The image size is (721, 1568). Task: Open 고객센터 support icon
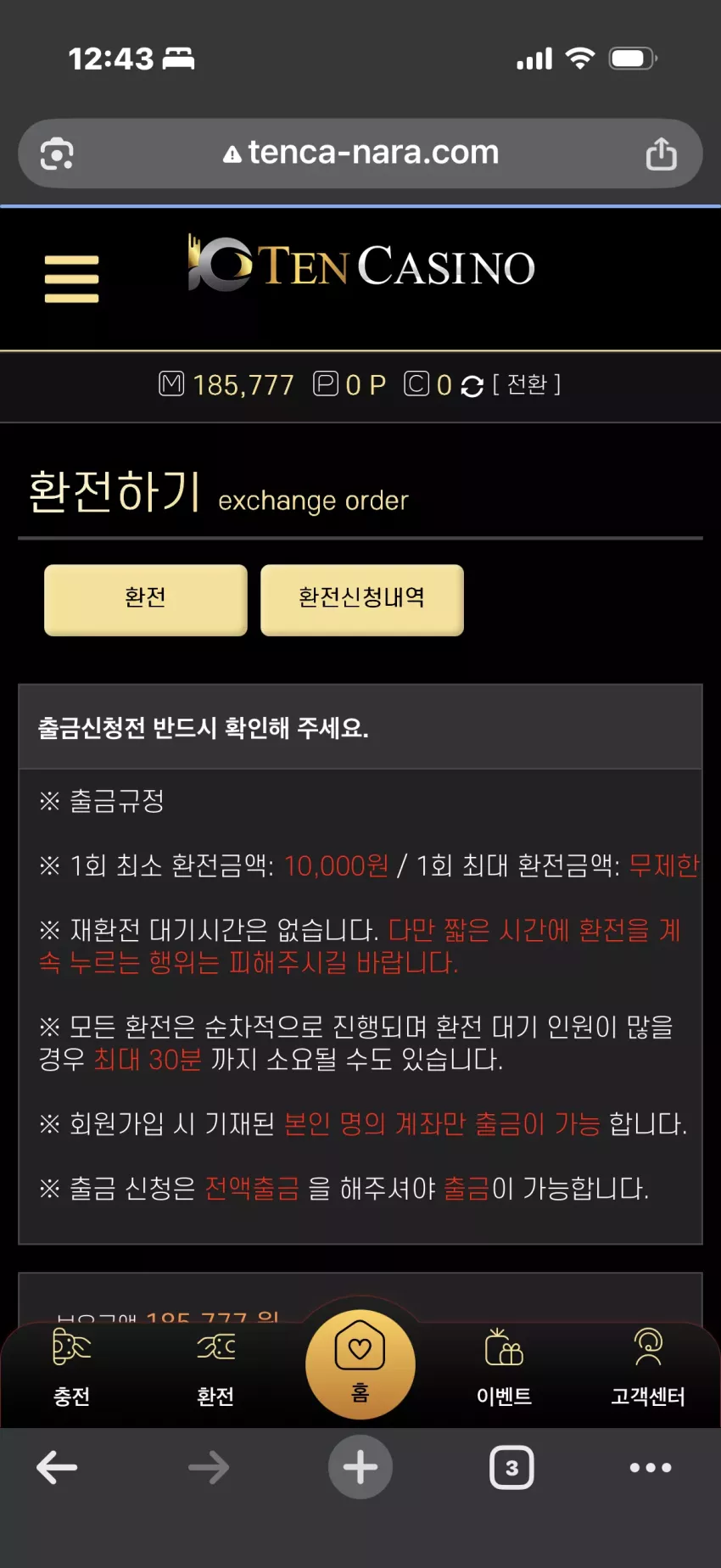[x=648, y=1369]
